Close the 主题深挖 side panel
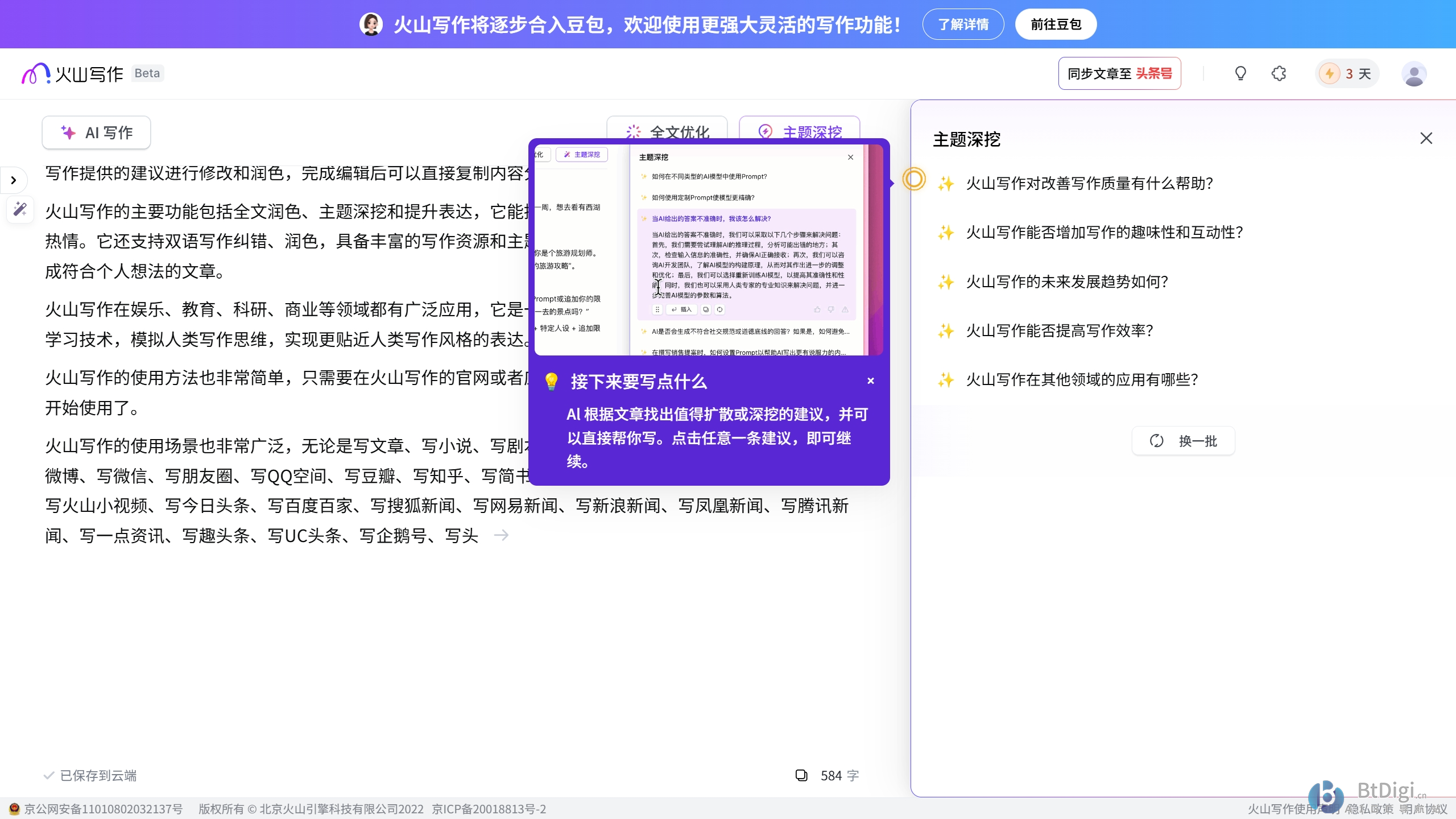The image size is (1456, 819). tap(1426, 138)
